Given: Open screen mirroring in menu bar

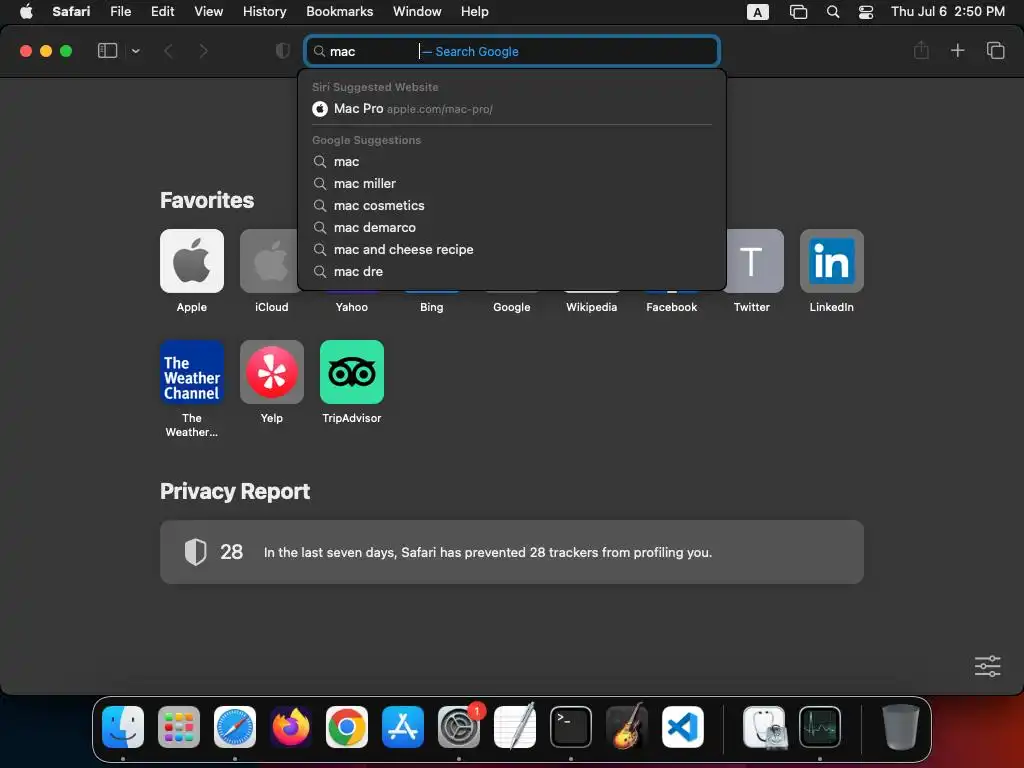Looking at the screenshot, I should pyautogui.click(x=798, y=12).
